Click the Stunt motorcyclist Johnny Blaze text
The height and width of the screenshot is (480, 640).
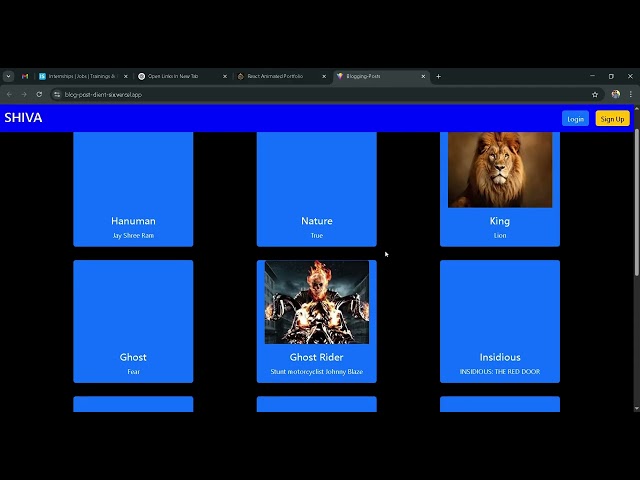[x=317, y=372]
